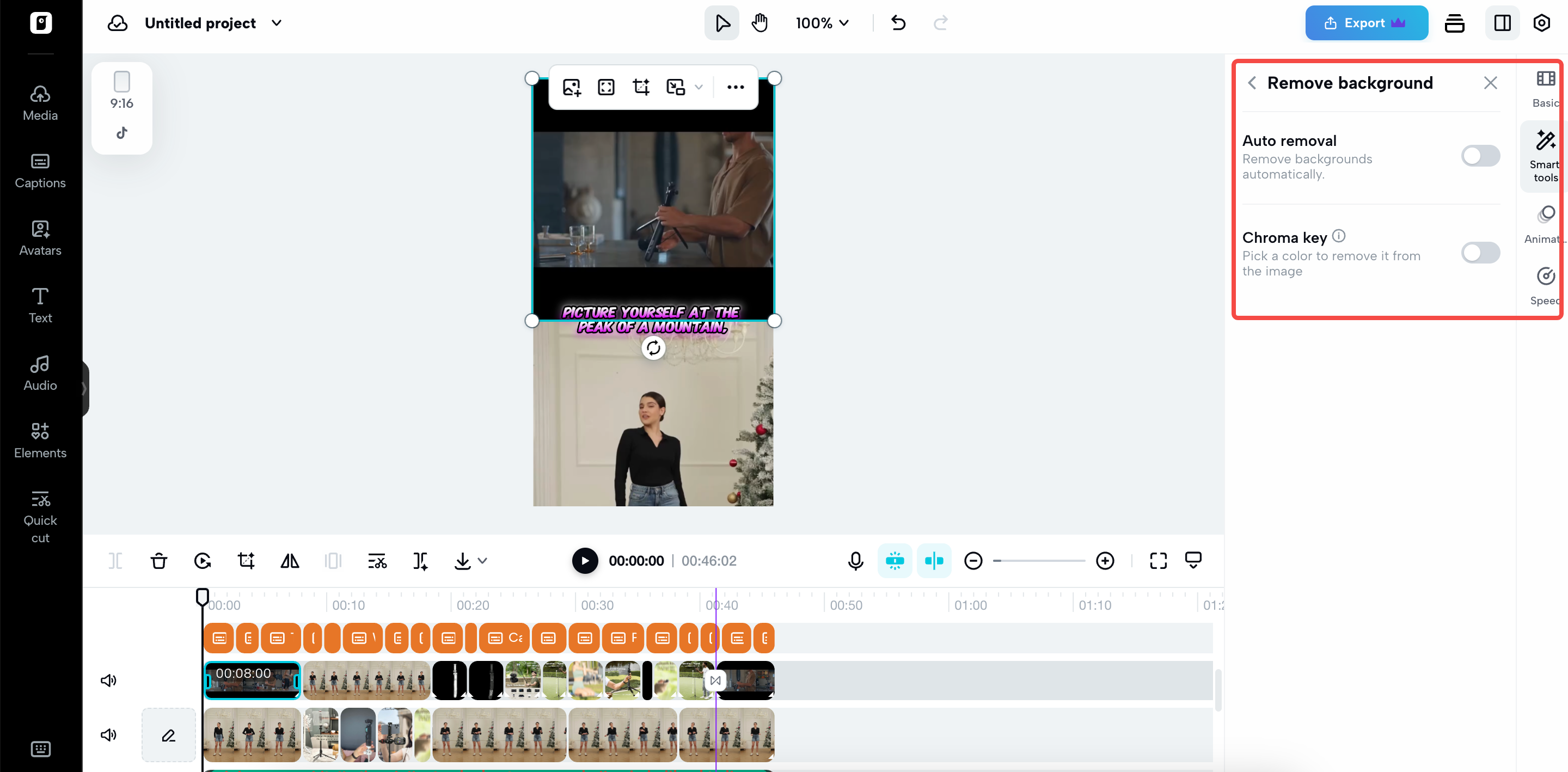The width and height of the screenshot is (1568, 772).
Task: Open the Captions tab in sidebar
Action: (x=40, y=170)
